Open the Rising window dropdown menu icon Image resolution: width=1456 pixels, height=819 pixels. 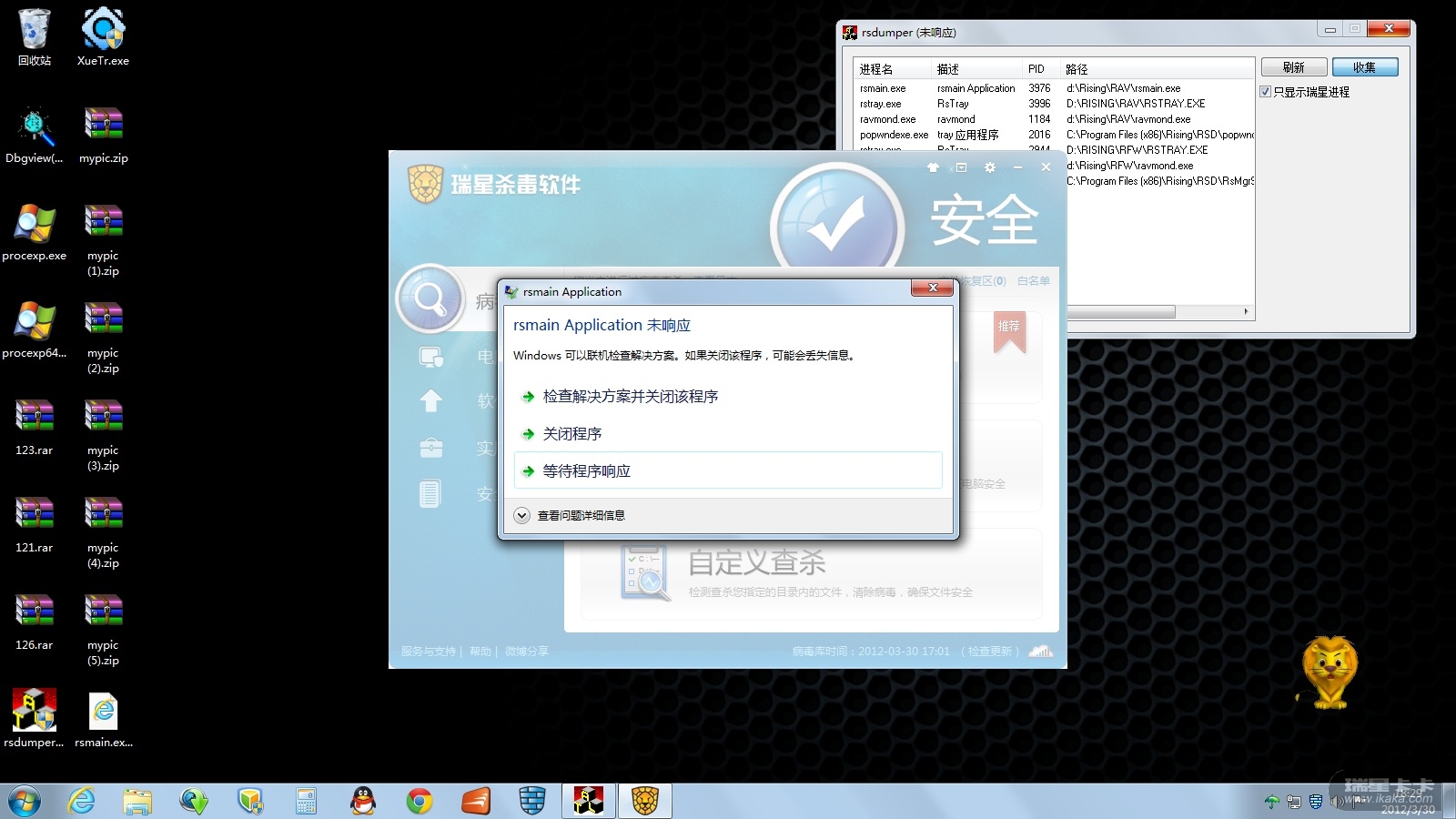pos(961,167)
